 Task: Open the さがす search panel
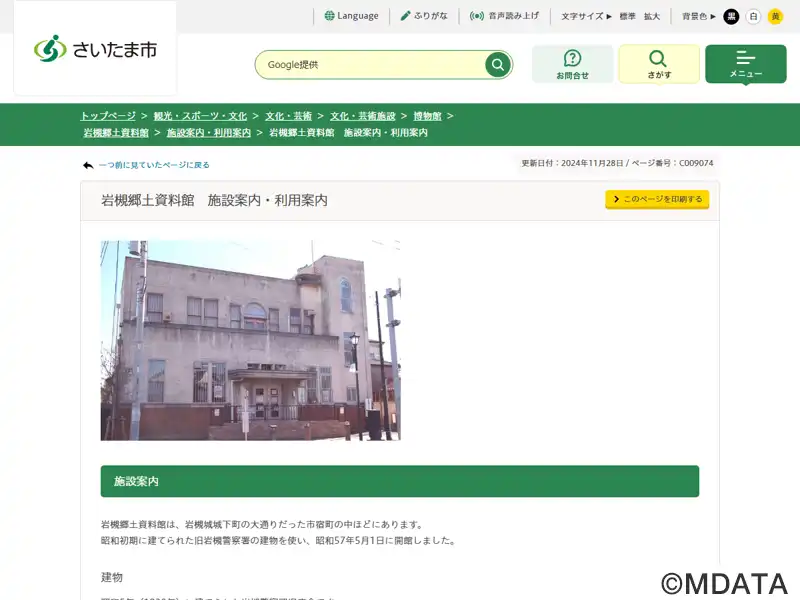tap(659, 64)
